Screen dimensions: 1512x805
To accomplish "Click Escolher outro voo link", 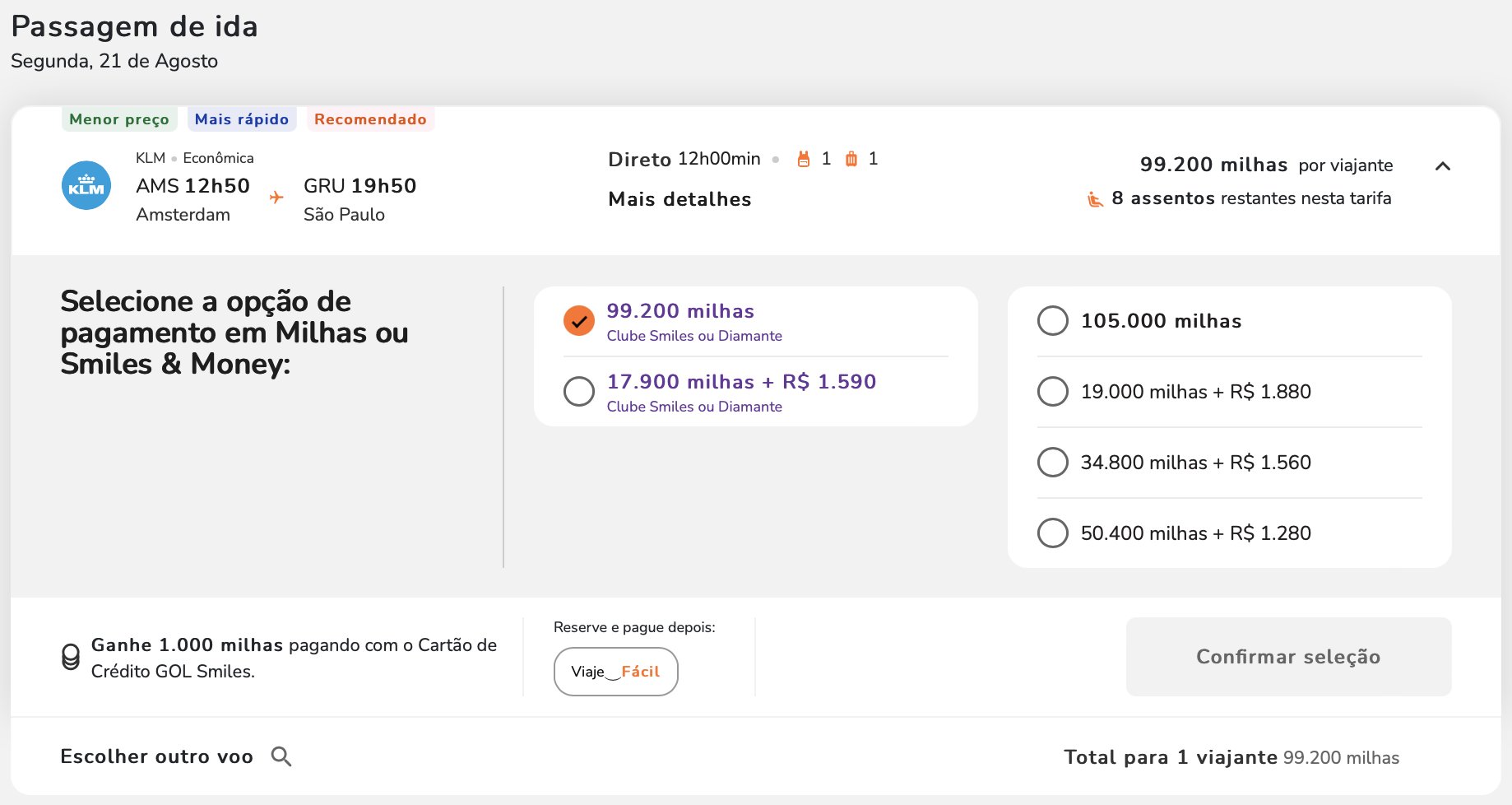I will pyautogui.click(x=156, y=756).
